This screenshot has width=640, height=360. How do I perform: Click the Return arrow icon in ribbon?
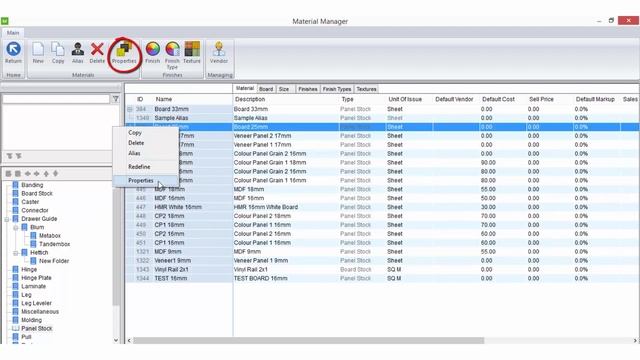tap(13, 49)
